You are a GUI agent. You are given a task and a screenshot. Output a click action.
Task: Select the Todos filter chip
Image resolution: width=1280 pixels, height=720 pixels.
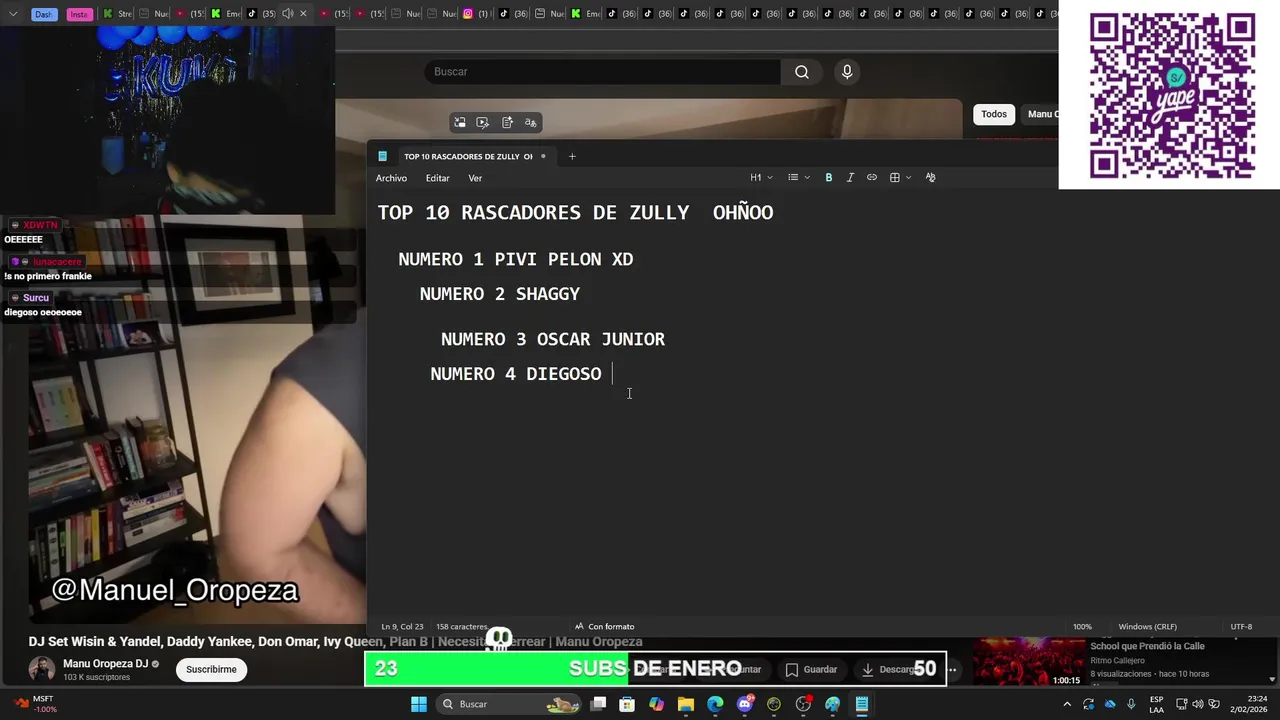point(994,114)
